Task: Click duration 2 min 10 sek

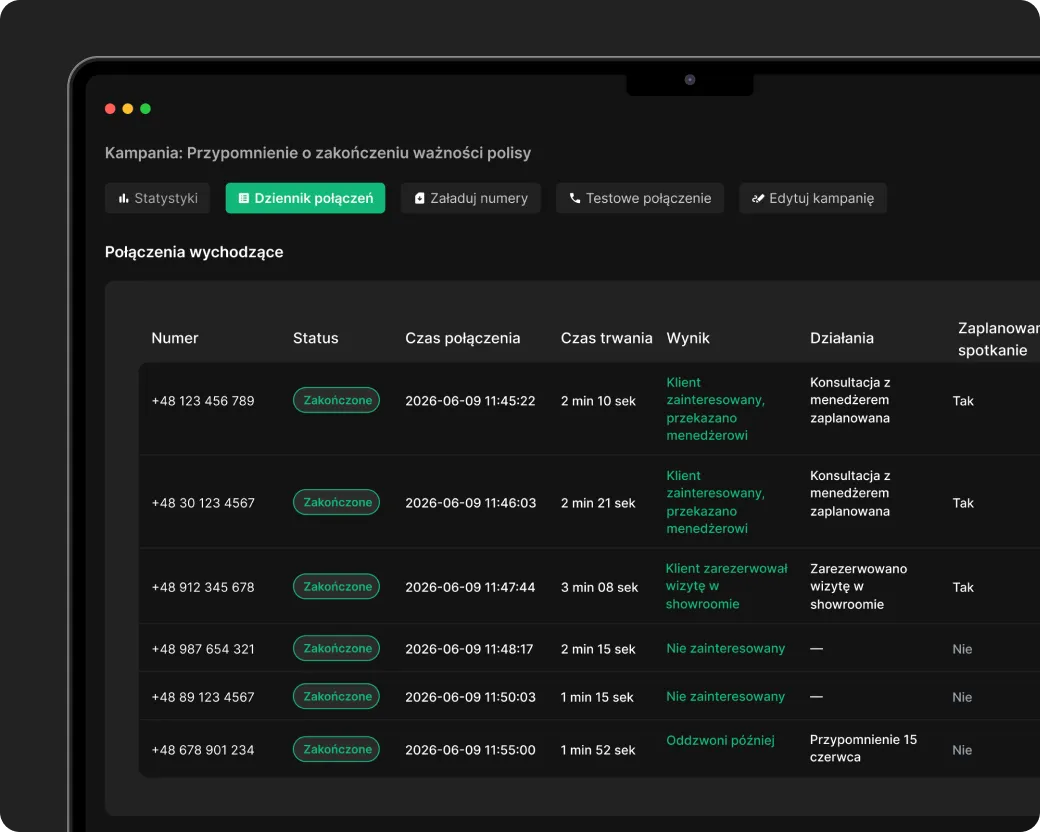Action: [598, 401]
